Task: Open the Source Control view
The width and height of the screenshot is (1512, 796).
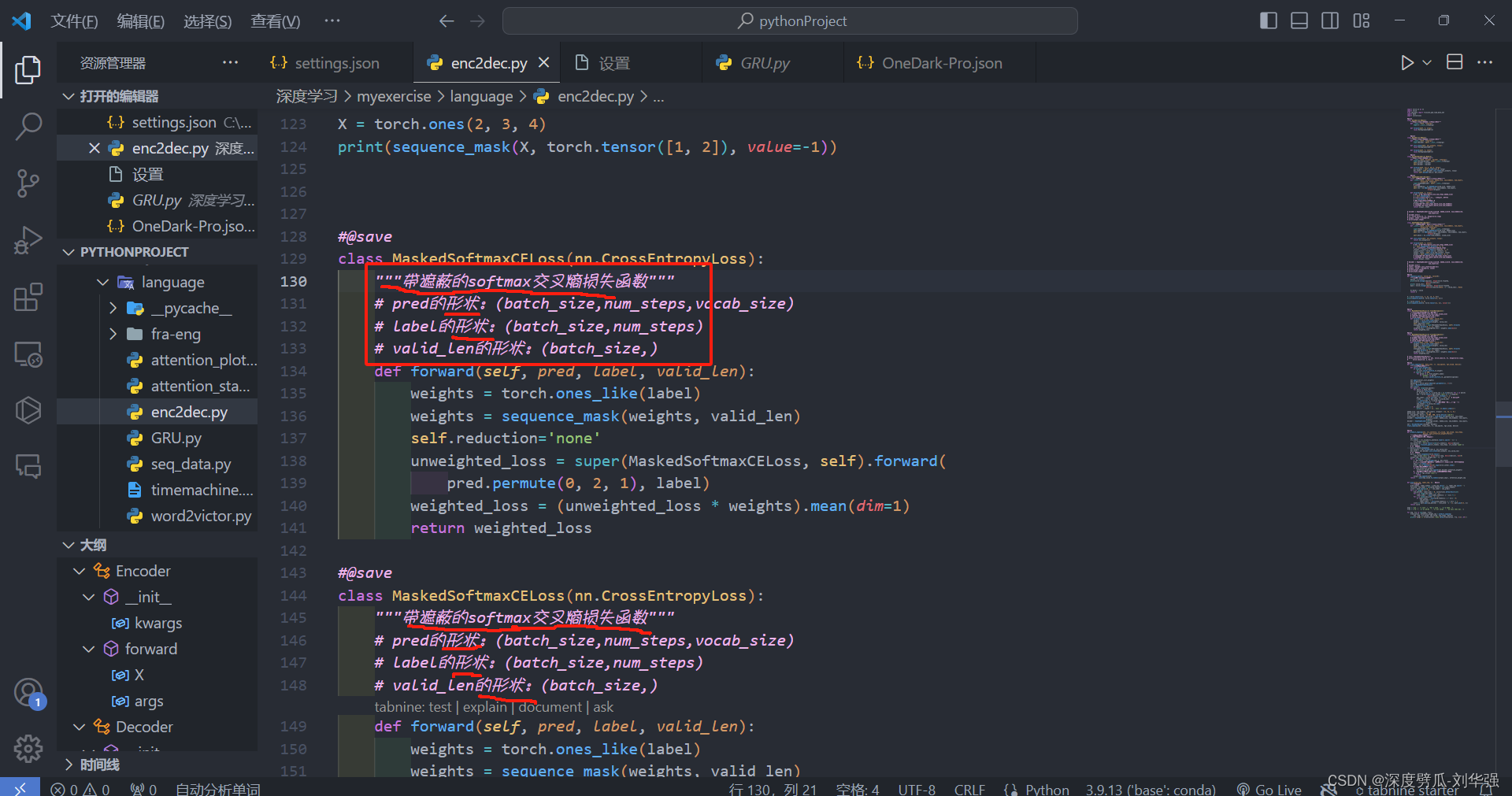Action: [x=28, y=183]
